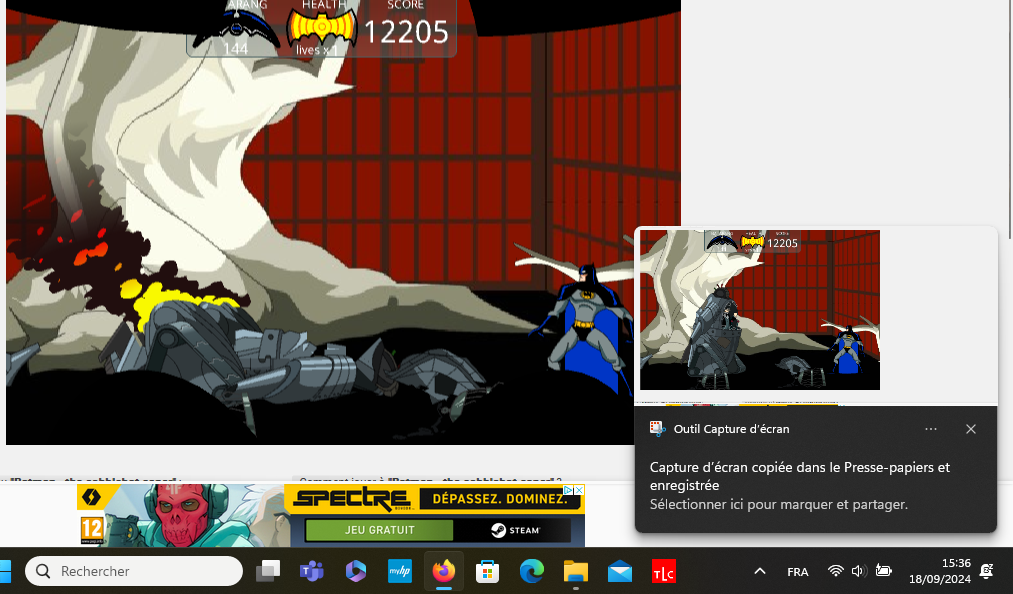
Task: Launch Microsoft Edge from the taskbar
Action: (x=532, y=571)
